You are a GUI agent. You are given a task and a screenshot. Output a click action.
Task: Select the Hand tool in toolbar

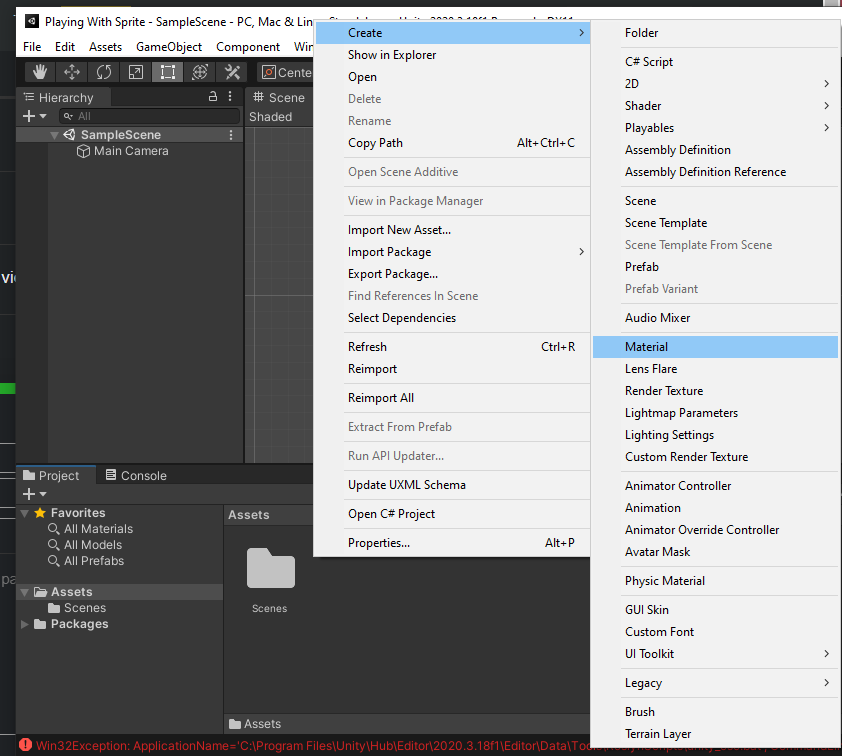(40, 72)
